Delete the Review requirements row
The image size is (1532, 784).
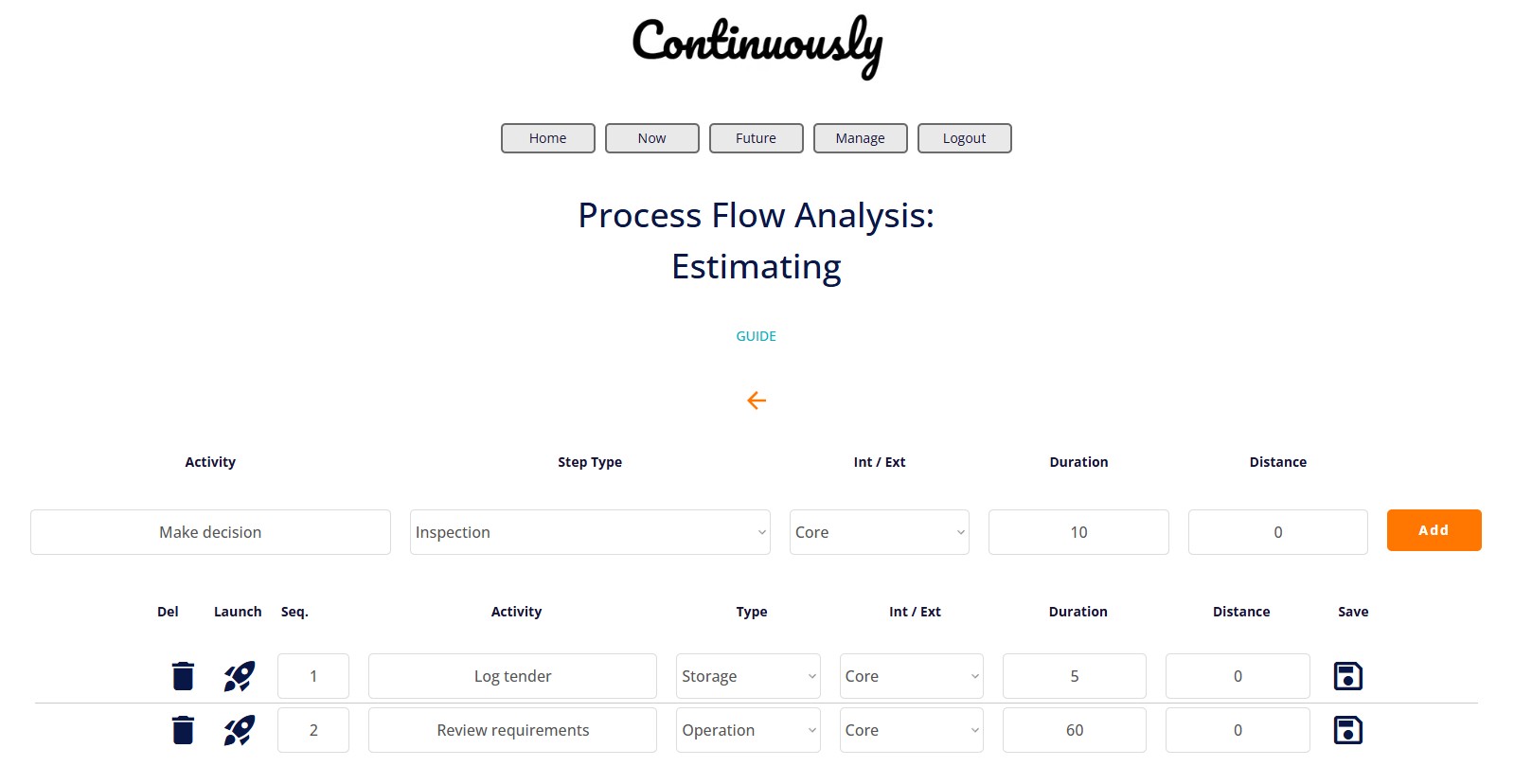coord(183,730)
